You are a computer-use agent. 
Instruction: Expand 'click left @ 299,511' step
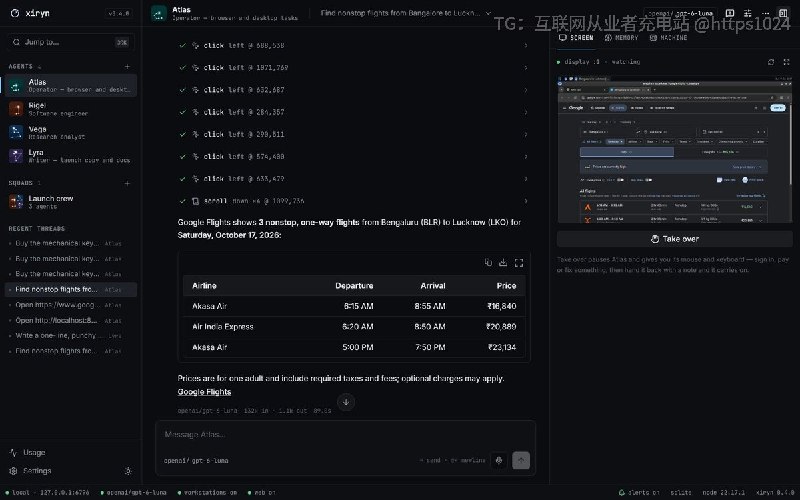353,134
